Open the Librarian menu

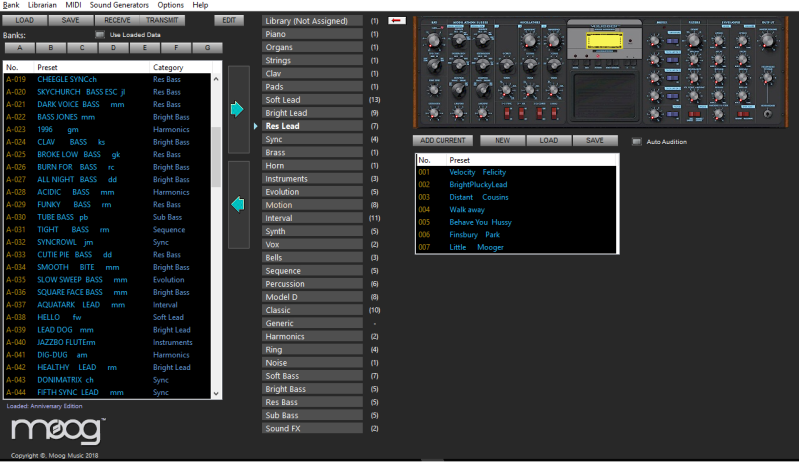click(42, 5)
